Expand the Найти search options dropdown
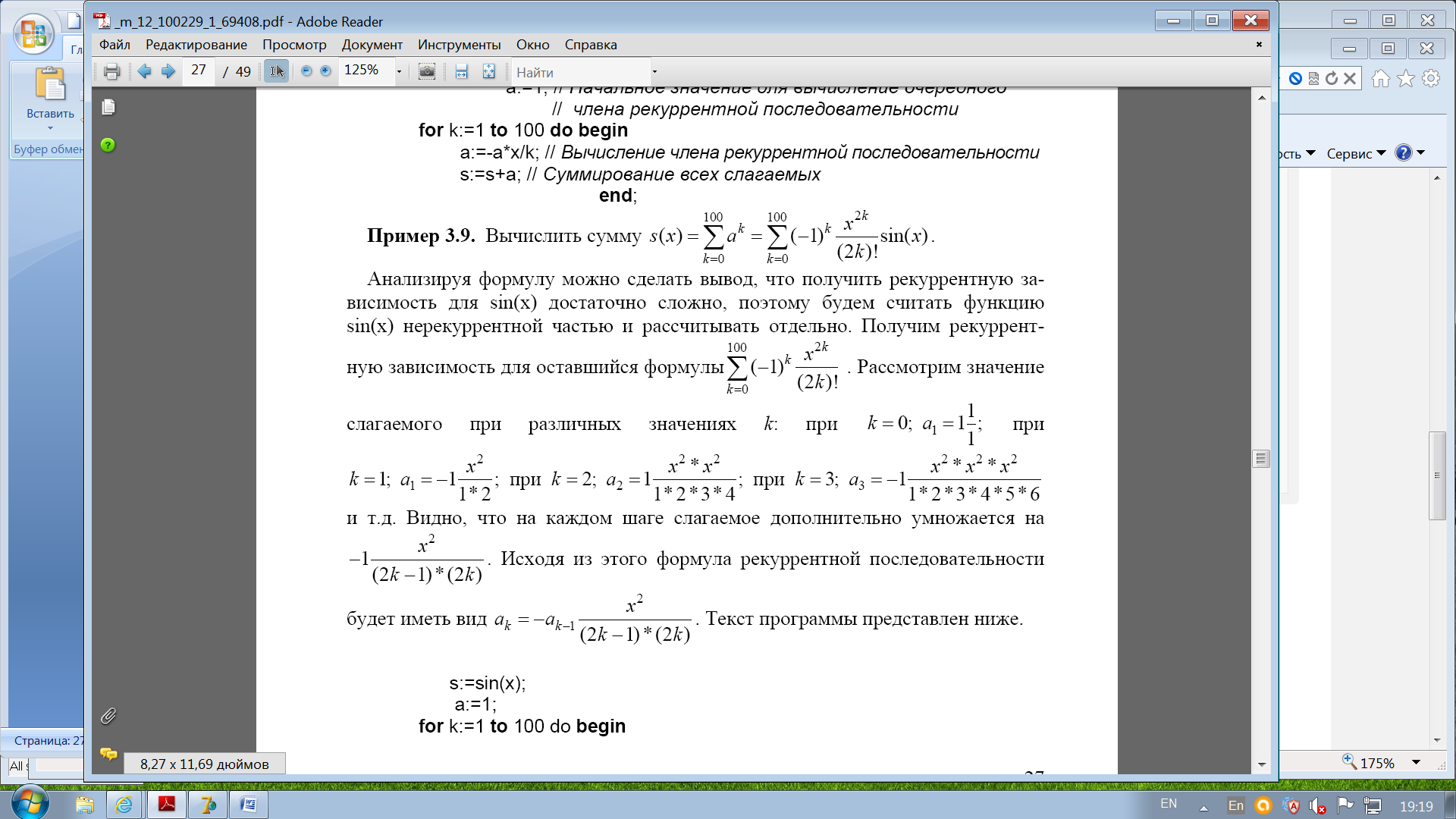The height and width of the screenshot is (819, 1456). point(654,73)
